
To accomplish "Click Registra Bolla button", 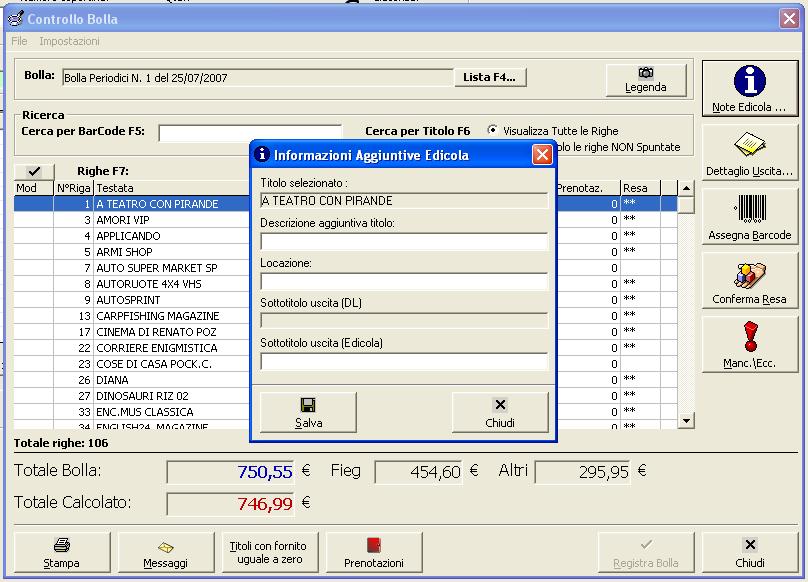I will [x=646, y=553].
